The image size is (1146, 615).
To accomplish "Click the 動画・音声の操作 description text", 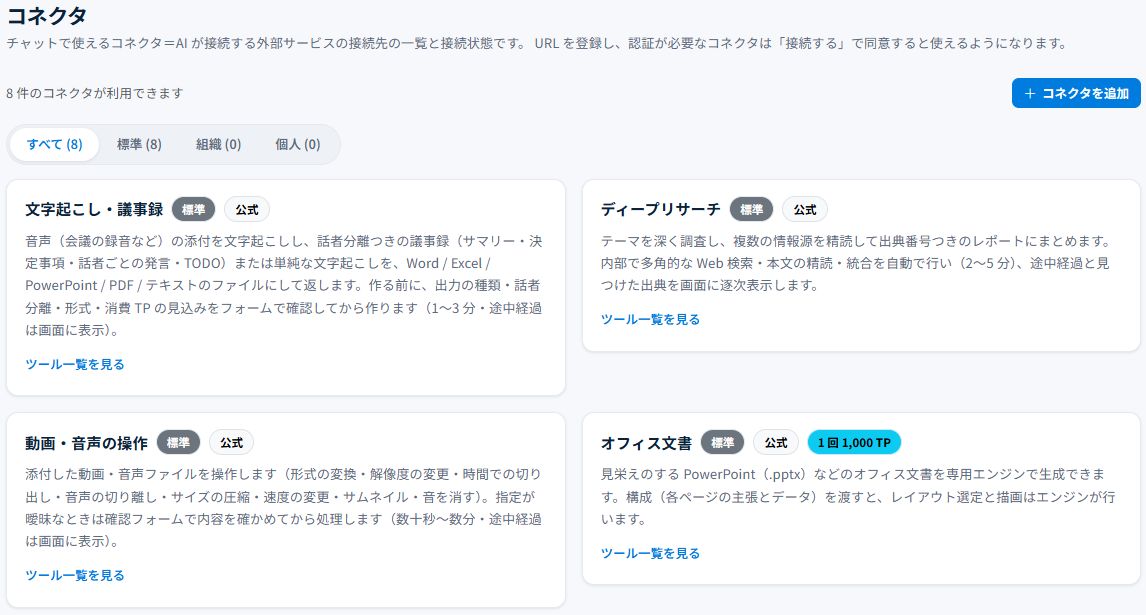I will click(x=284, y=508).
